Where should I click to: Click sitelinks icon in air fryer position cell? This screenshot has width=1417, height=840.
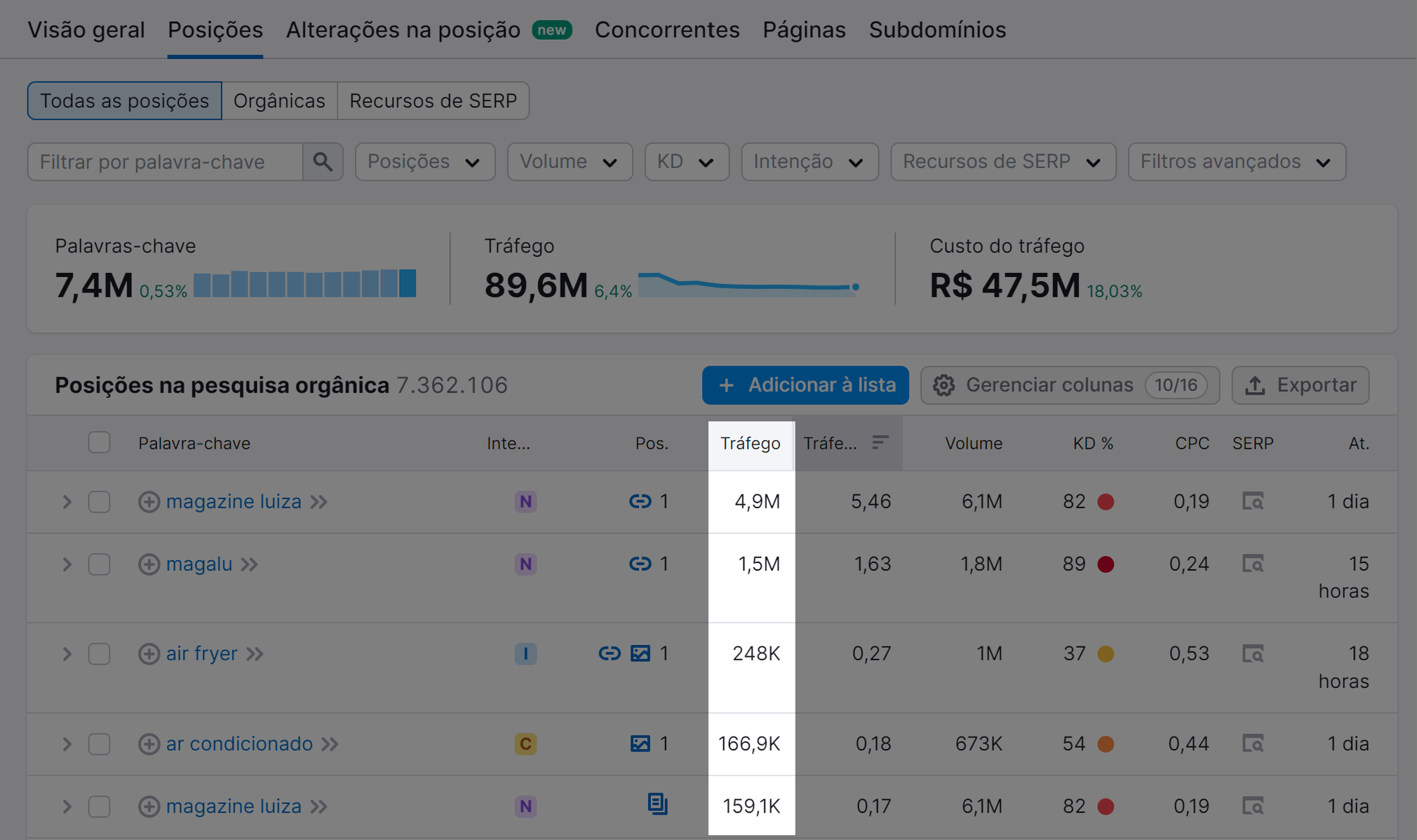click(x=609, y=653)
